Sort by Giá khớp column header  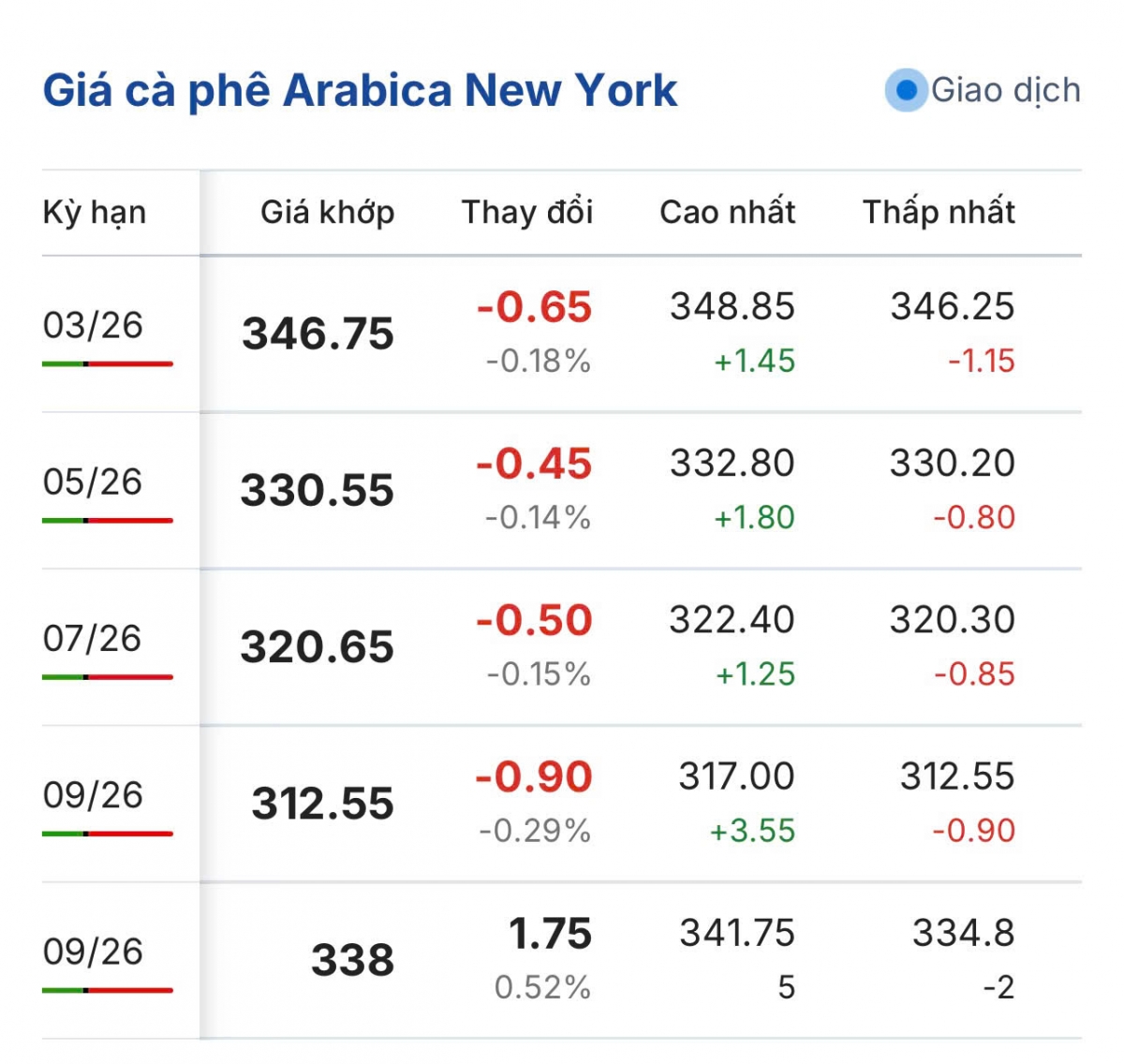(x=327, y=213)
